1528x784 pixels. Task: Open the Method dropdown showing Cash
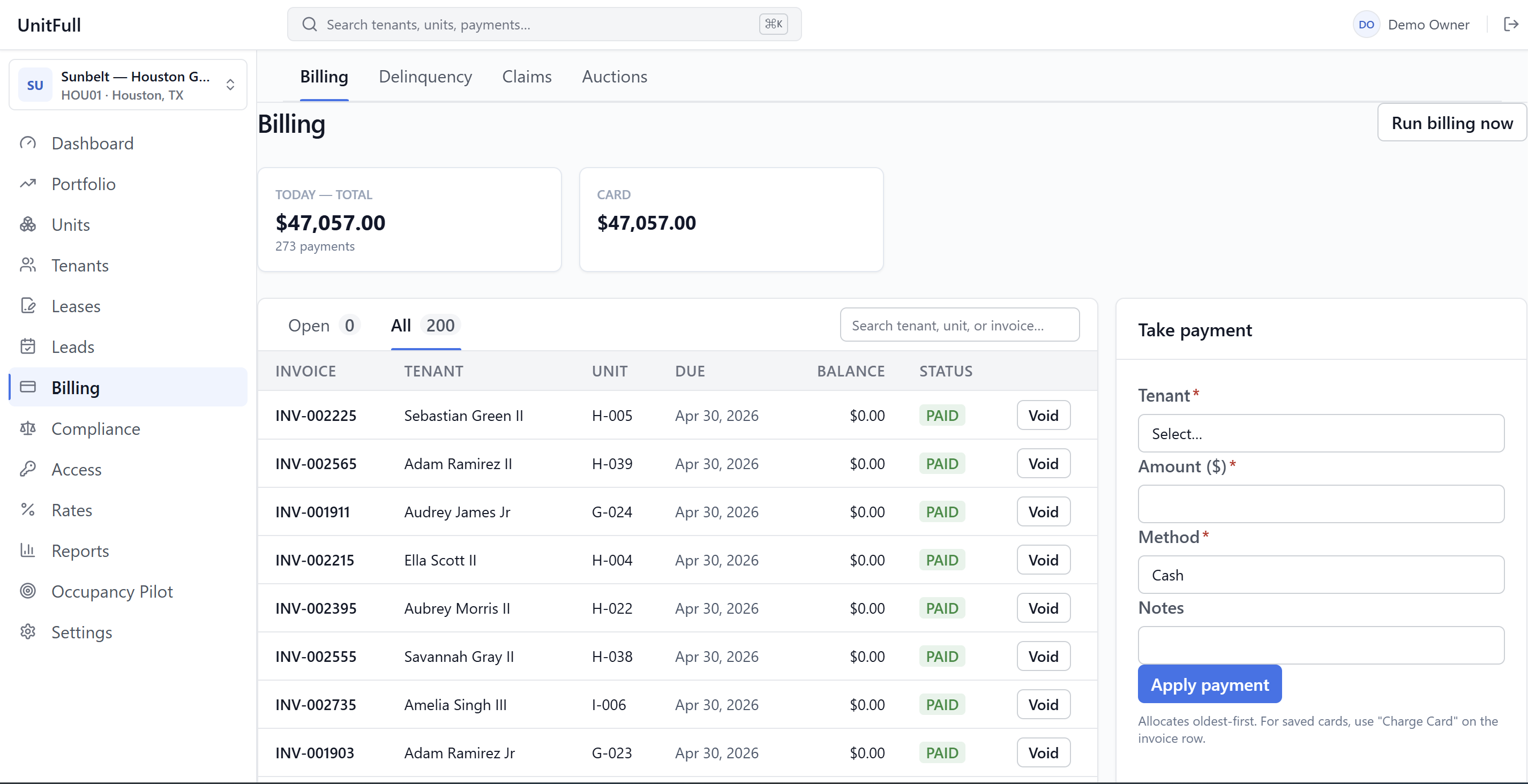tap(1321, 575)
